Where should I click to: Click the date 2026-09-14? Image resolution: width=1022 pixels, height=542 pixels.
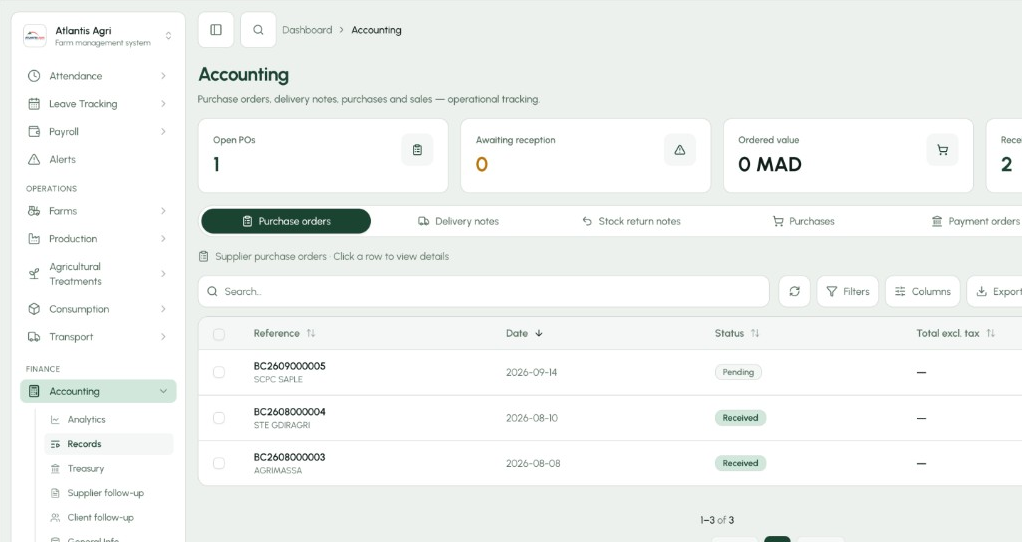click(531, 372)
